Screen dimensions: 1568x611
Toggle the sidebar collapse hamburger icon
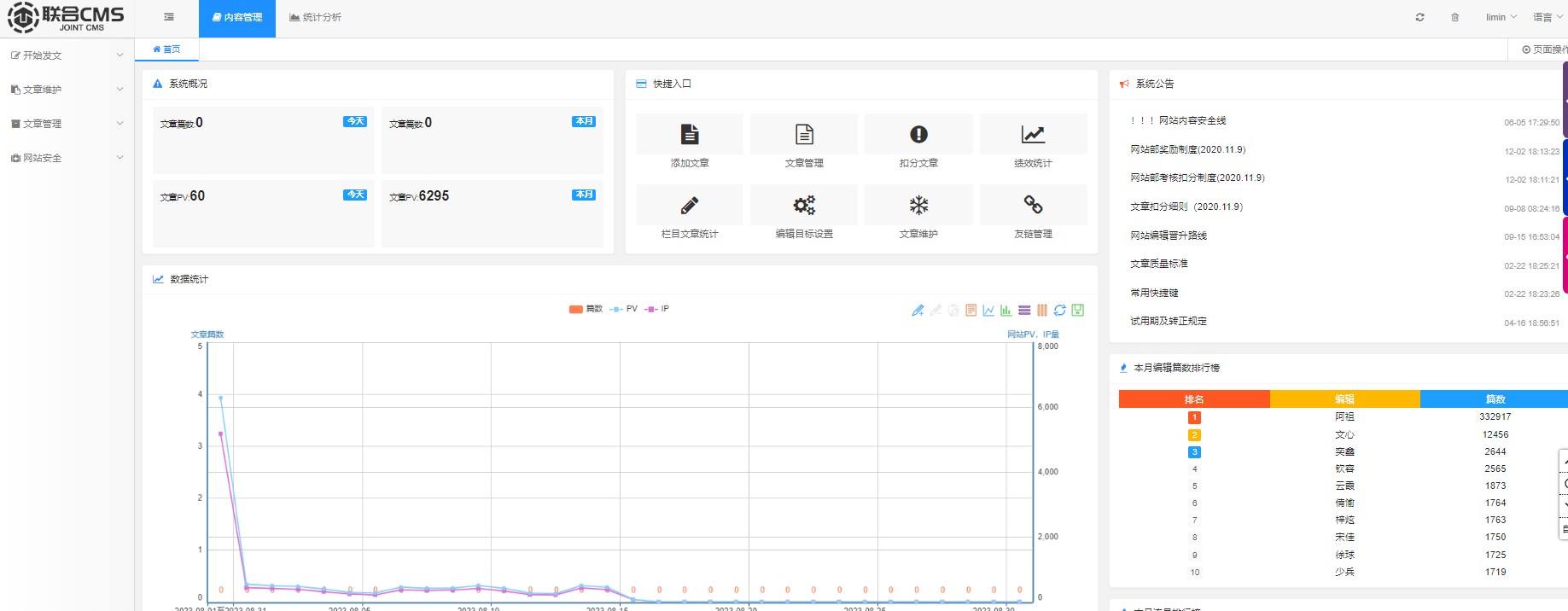point(169,17)
